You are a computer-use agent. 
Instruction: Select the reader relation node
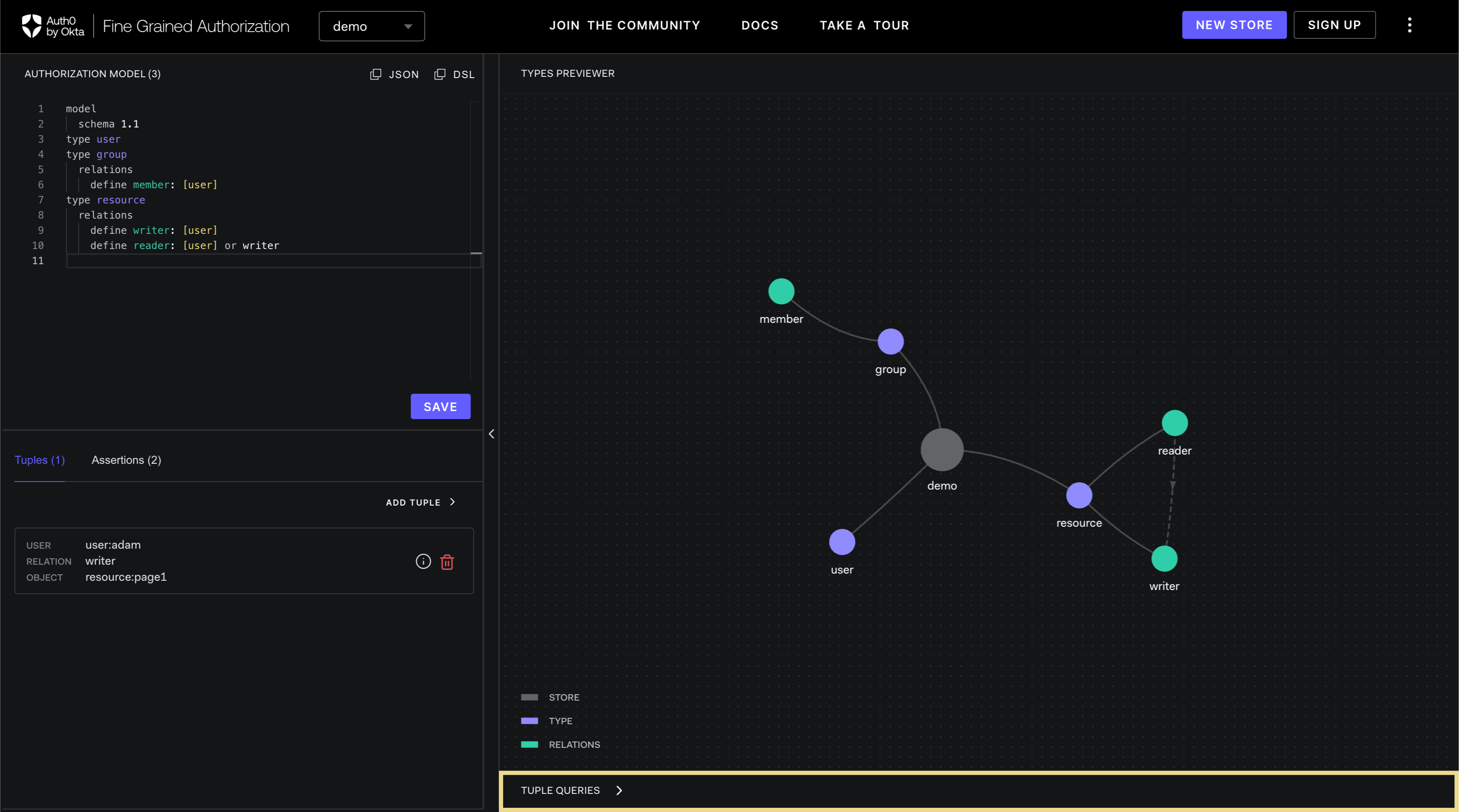(x=1174, y=423)
